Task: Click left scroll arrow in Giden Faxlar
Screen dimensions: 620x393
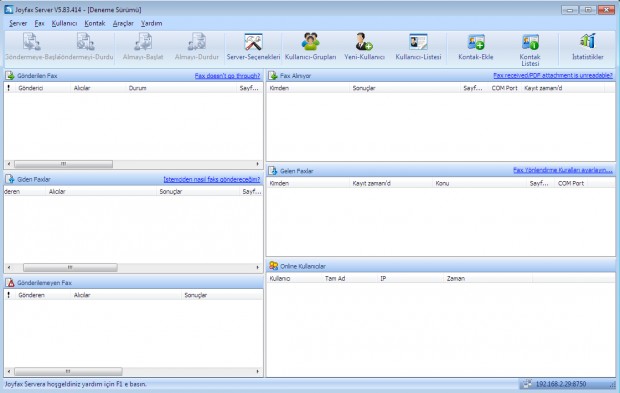Action: (9, 267)
